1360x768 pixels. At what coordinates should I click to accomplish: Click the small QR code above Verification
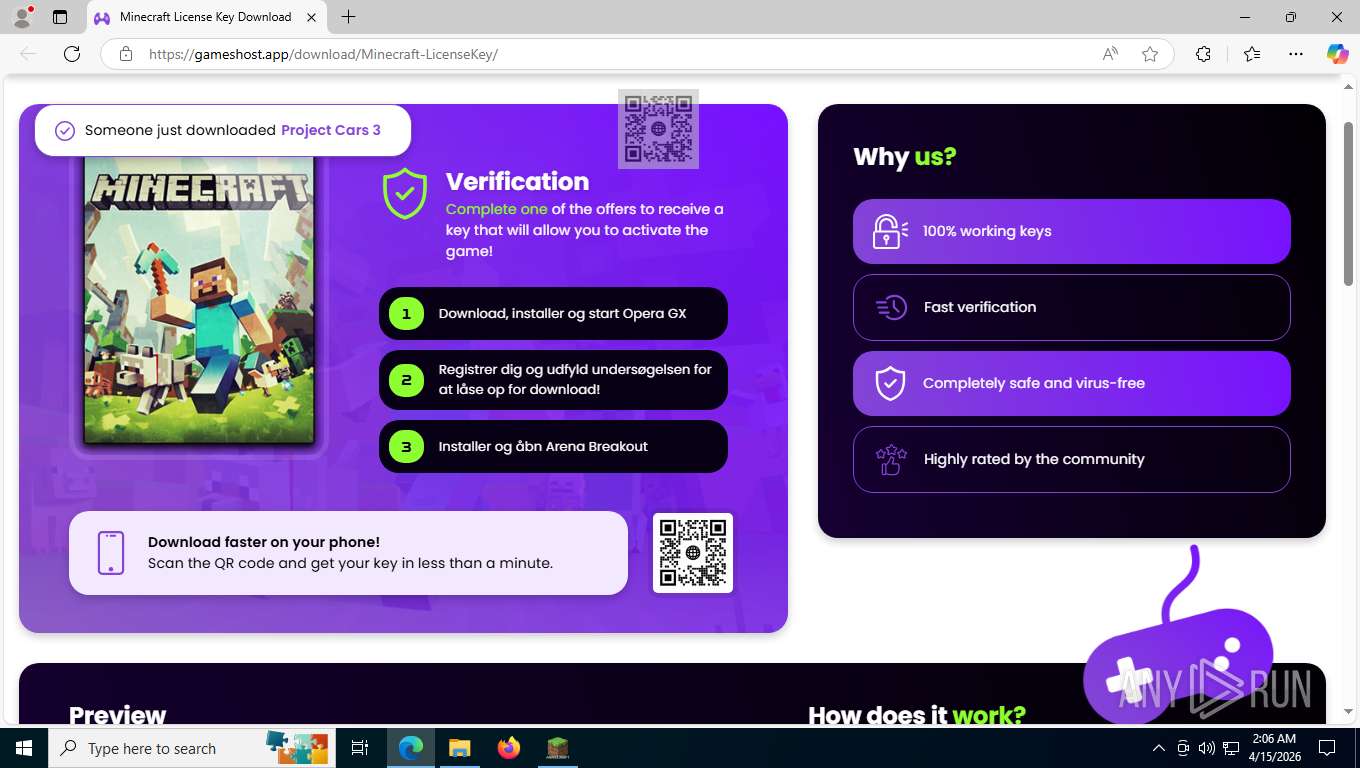(658, 129)
